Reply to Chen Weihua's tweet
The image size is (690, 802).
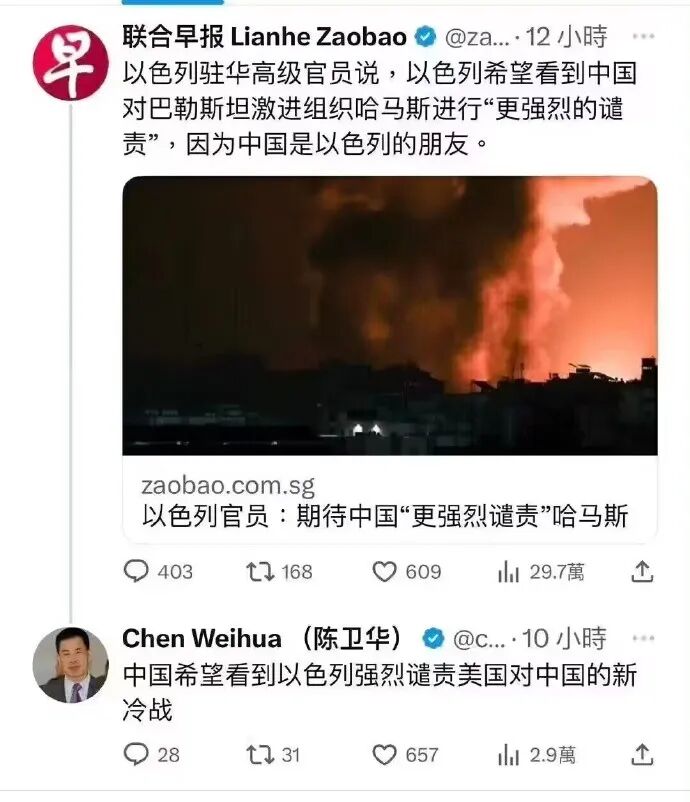[x=151, y=754]
